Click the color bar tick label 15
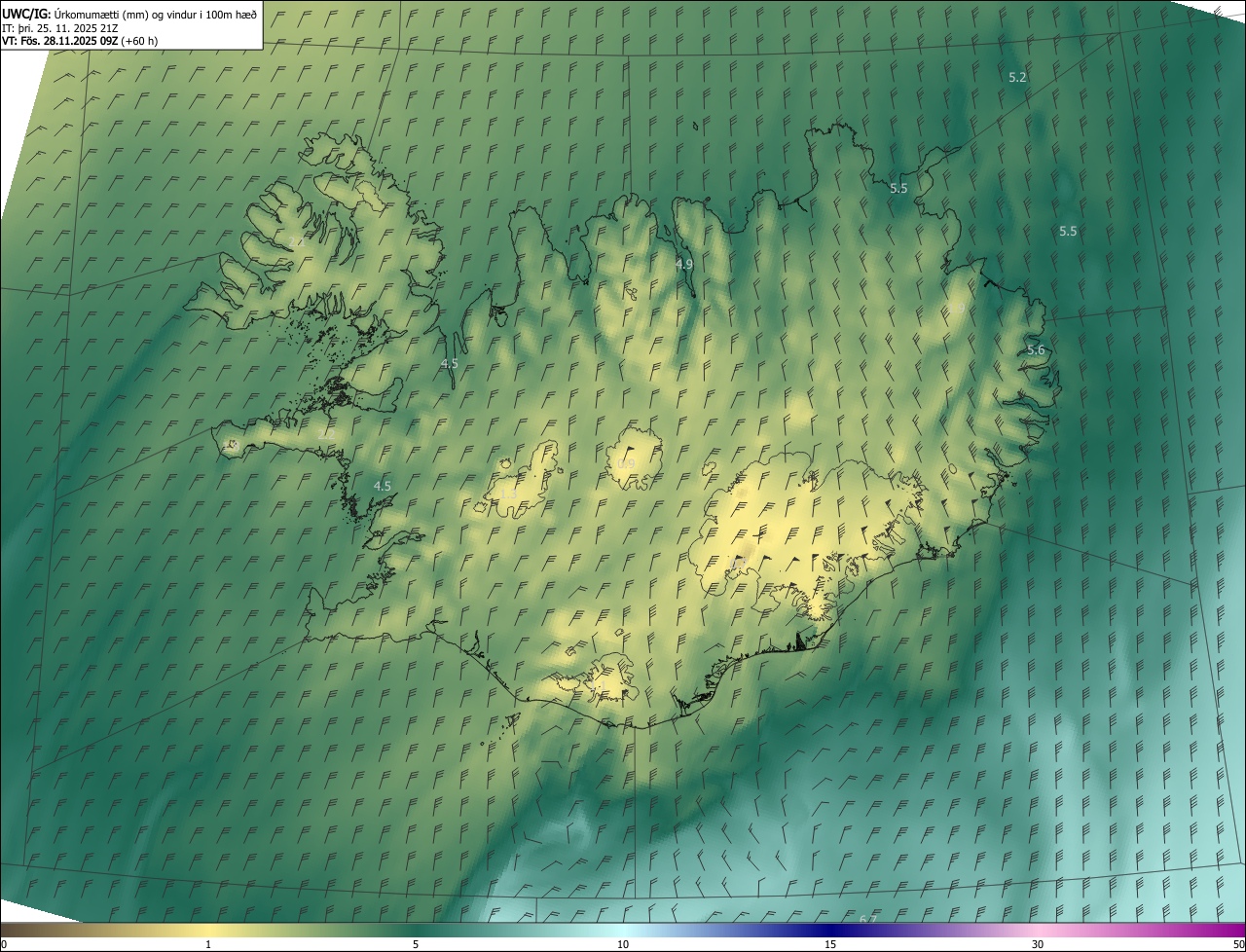 [830, 944]
